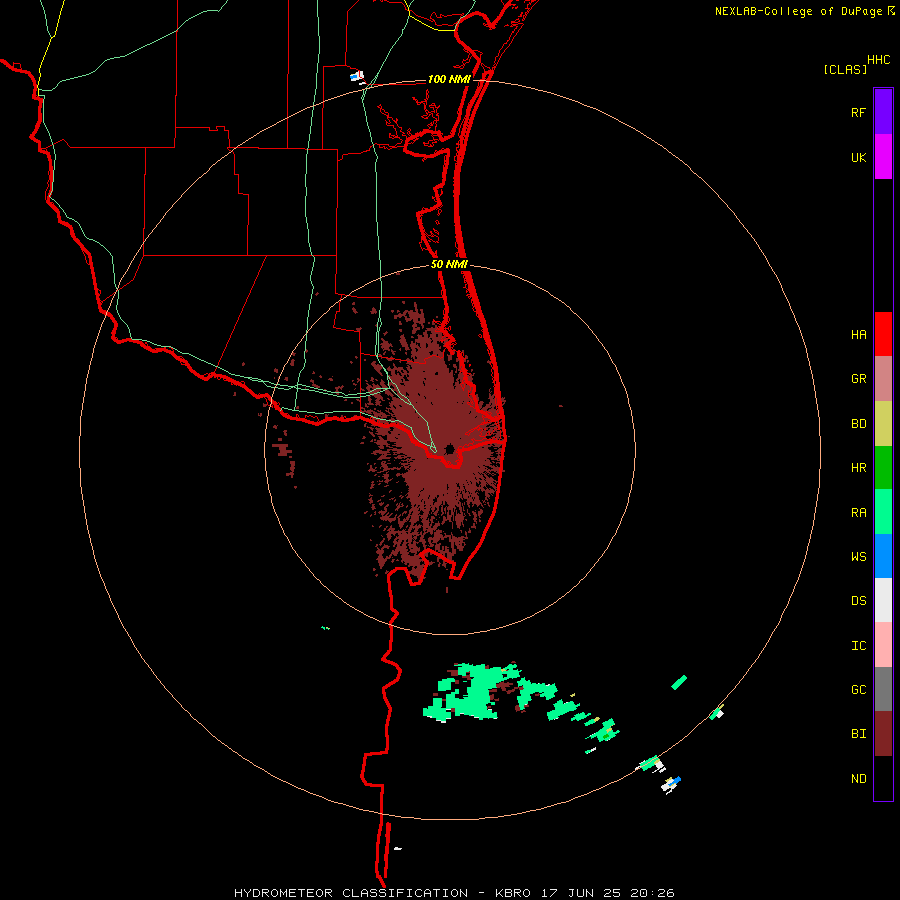Pick the RA light green legend swatch
Image resolution: width=900 pixels, height=900 pixels.
pyautogui.click(x=883, y=512)
